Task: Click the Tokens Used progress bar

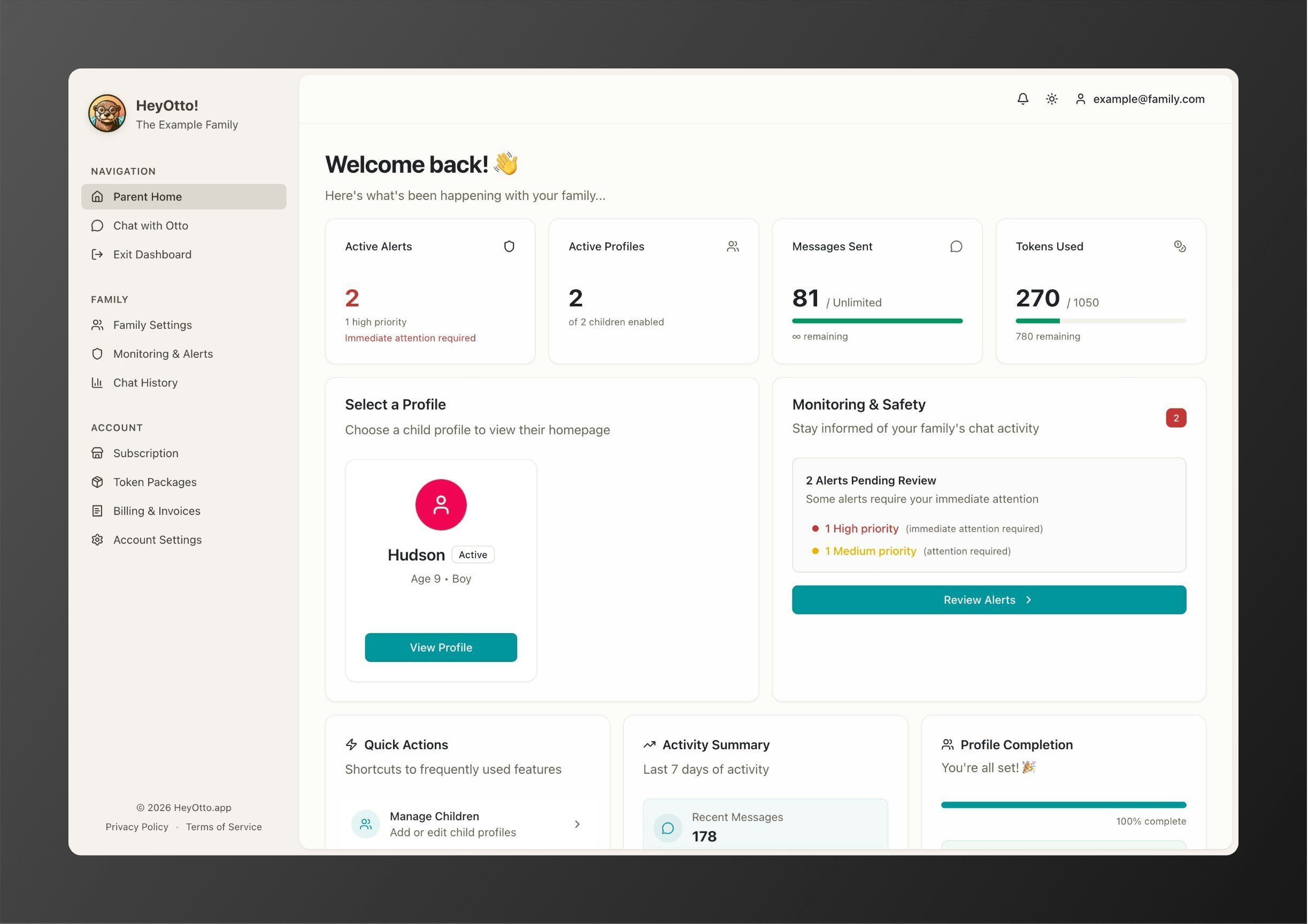Action: tap(1100, 321)
